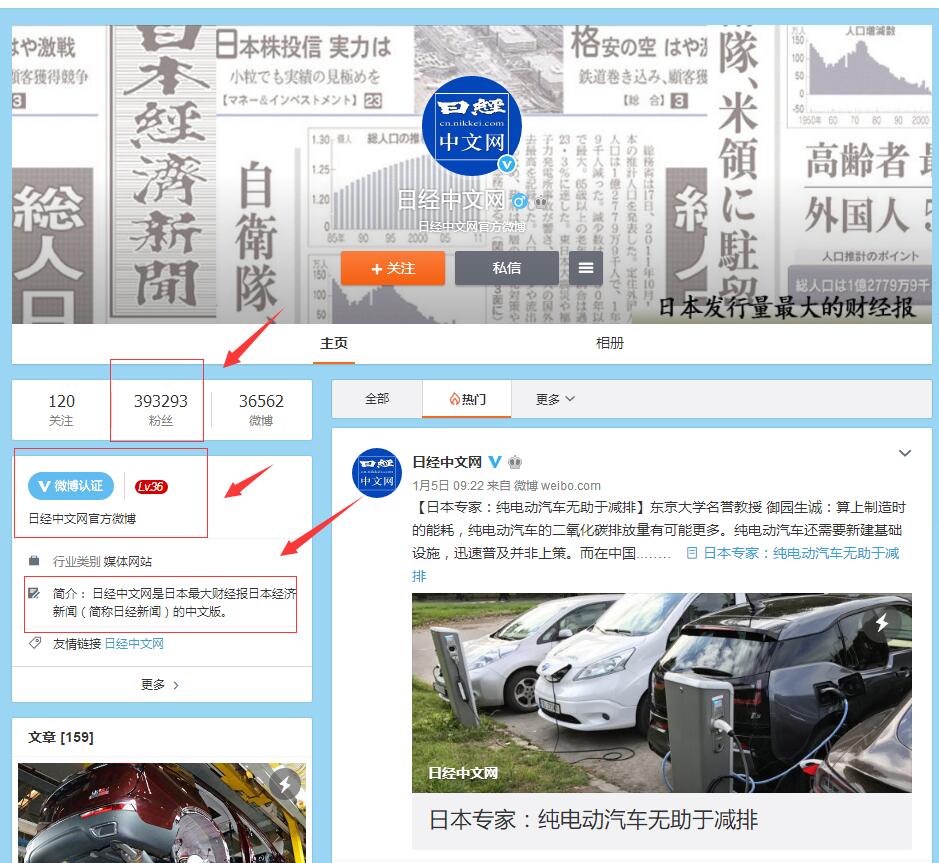The height and width of the screenshot is (863, 939).
Task: Click the 日经中文网 profile avatar logo
Action: (471, 126)
